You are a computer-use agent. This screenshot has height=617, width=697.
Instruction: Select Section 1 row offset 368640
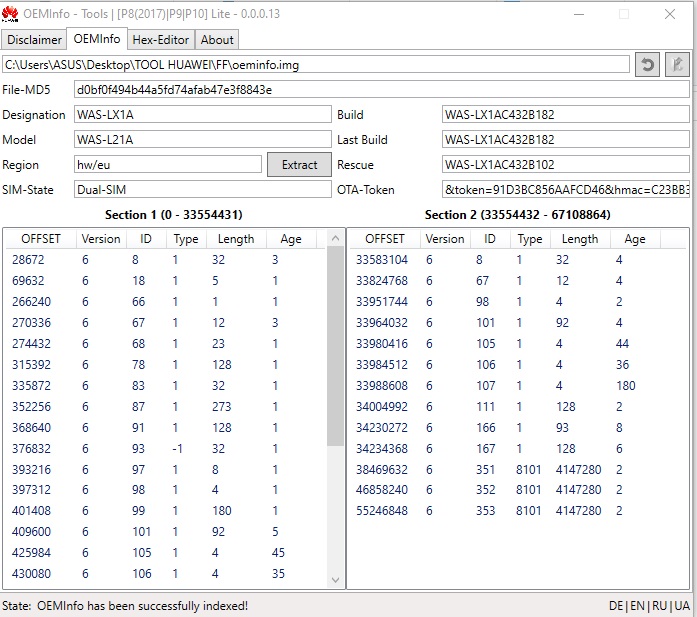coord(165,427)
